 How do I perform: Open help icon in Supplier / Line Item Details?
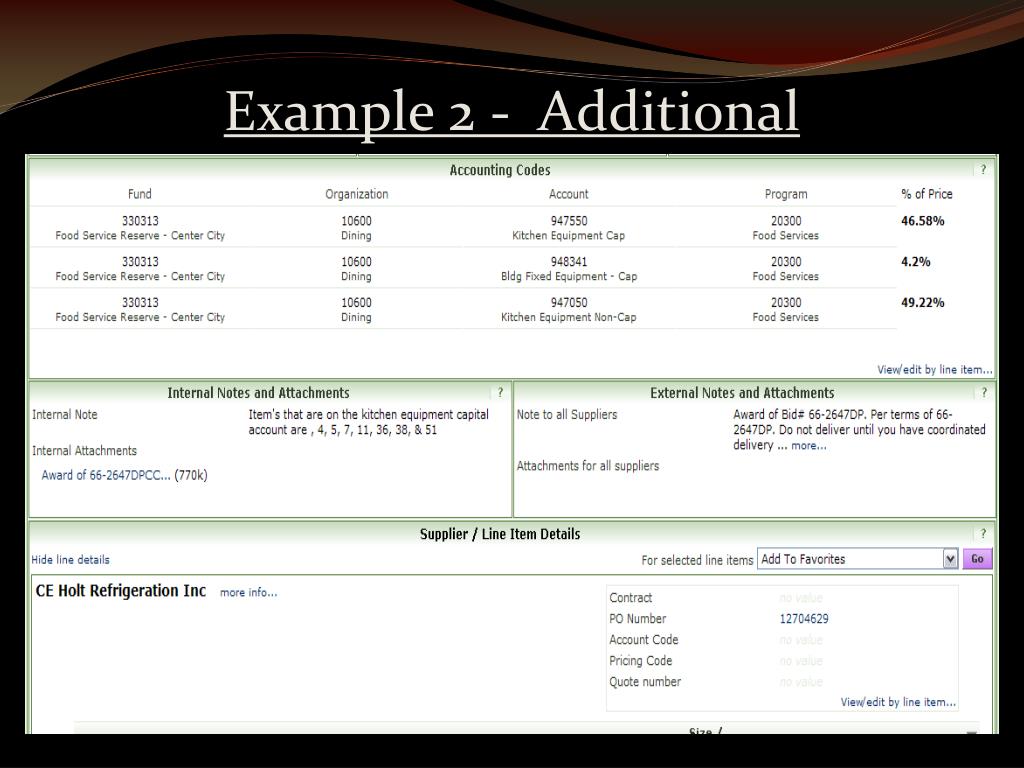[983, 534]
